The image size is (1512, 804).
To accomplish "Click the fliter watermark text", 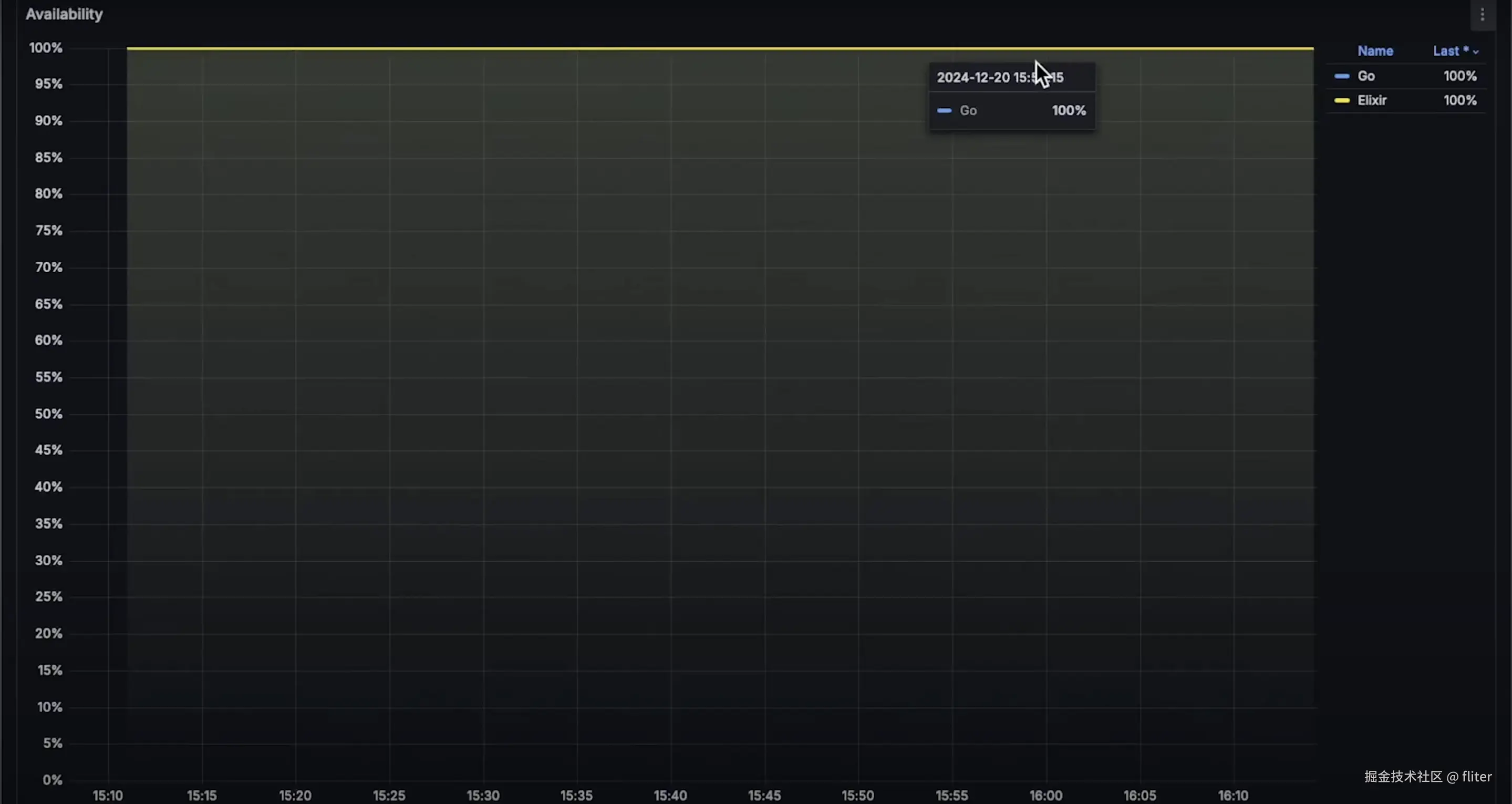I will [x=1476, y=776].
